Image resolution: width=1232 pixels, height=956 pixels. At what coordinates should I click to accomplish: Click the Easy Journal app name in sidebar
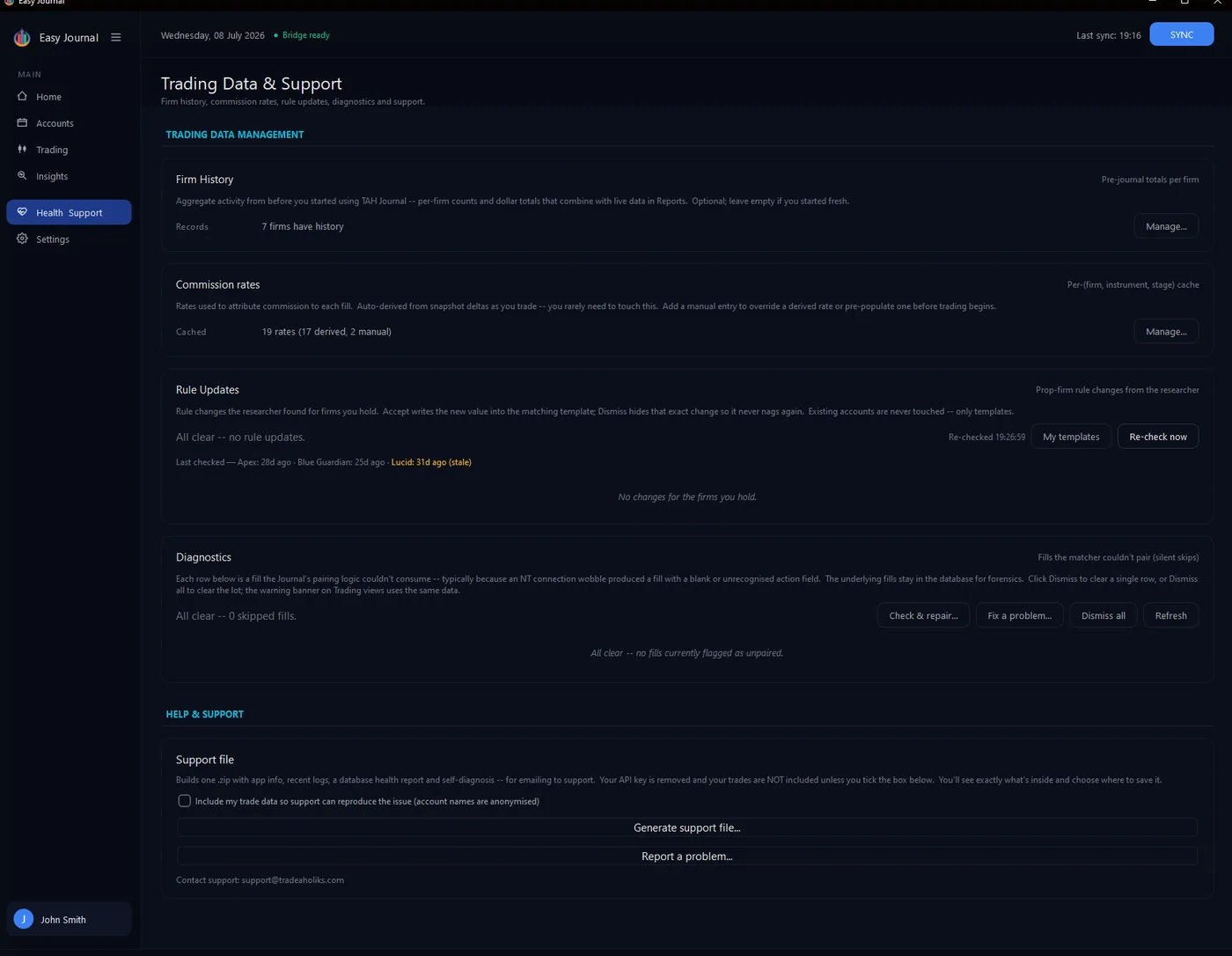pos(69,38)
